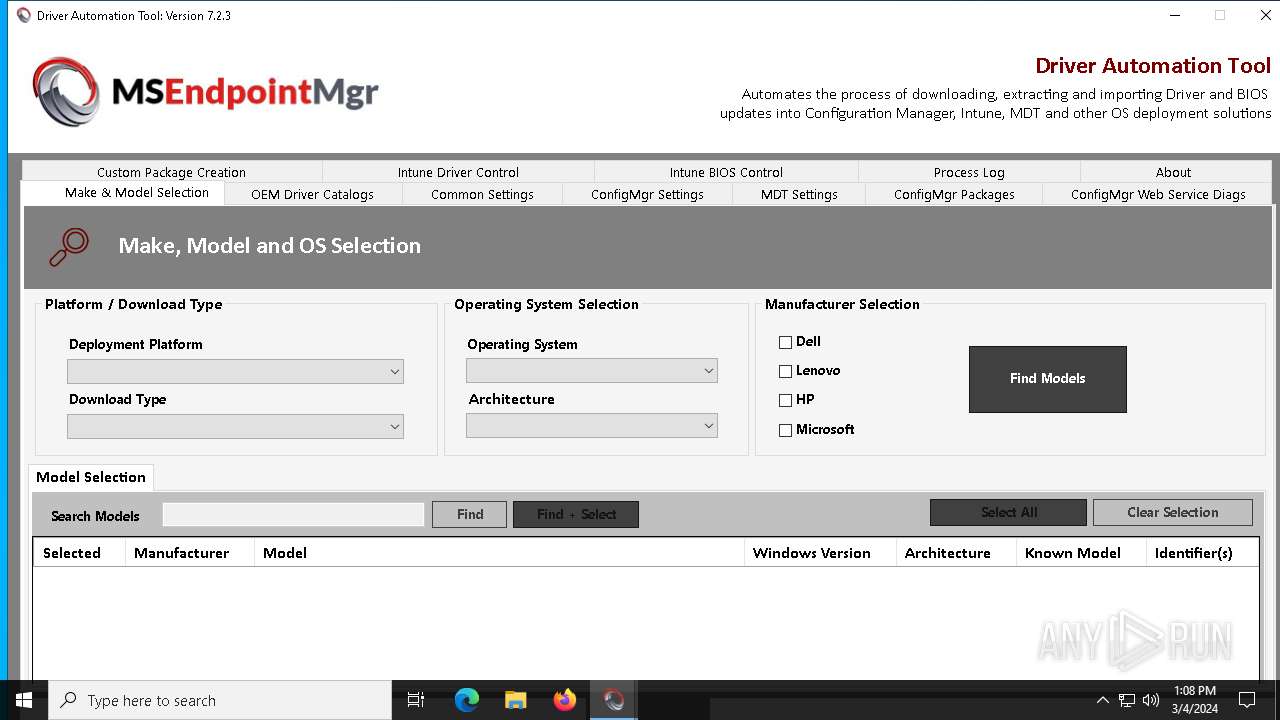Viewport: 1280px width, 720px height.
Task: Check the Lenovo manufacturer box
Action: pos(785,371)
